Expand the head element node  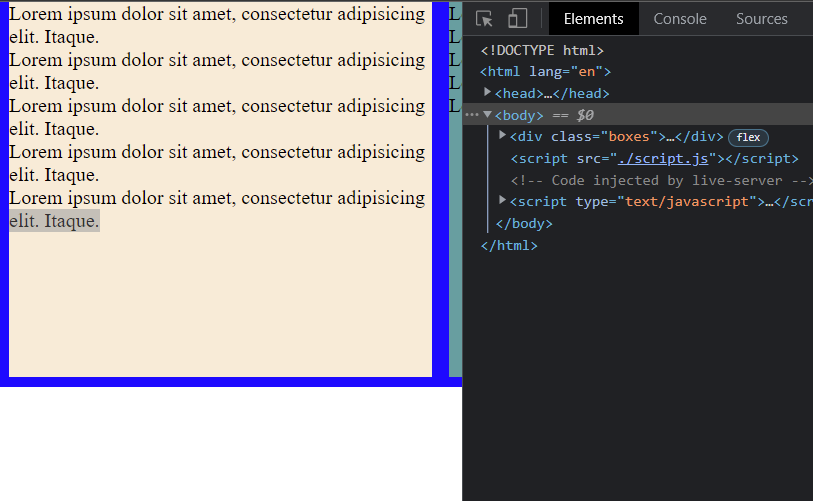click(487, 92)
